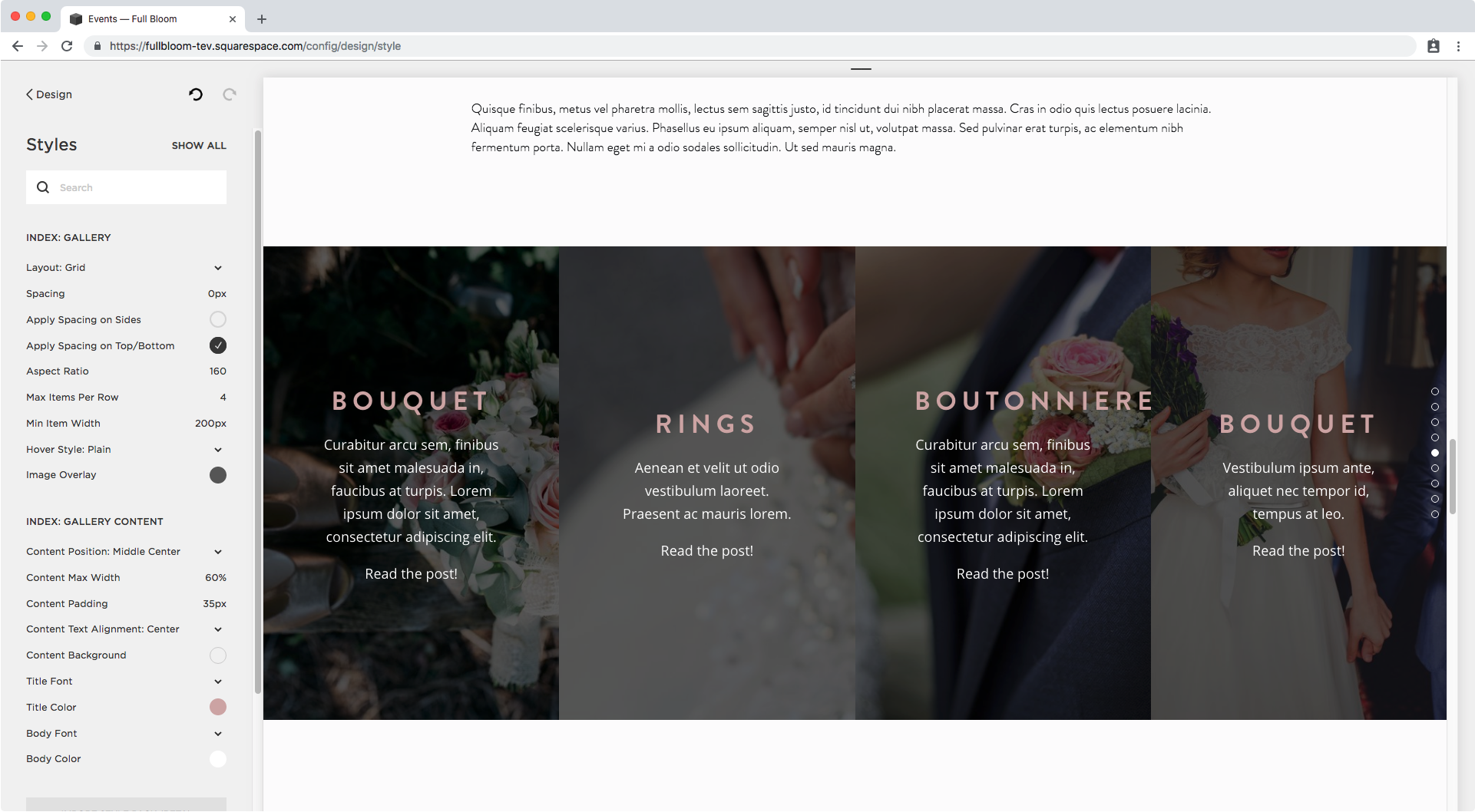Image resolution: width=1475 pixels, height=812 pixels.
Task: Open the browser extension clipboard icon
Action: 1433,46
